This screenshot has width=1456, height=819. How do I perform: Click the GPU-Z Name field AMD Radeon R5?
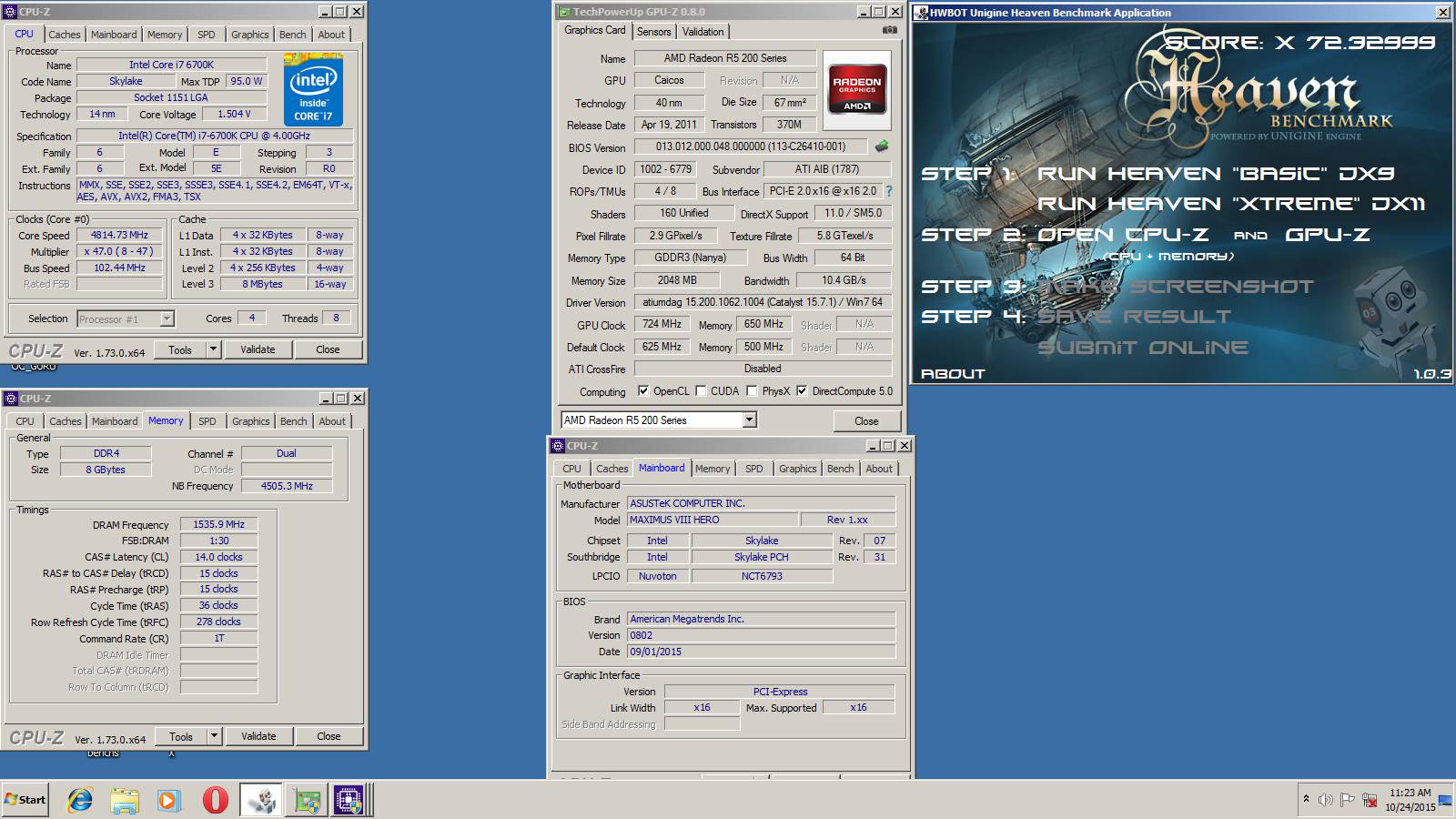724,58
